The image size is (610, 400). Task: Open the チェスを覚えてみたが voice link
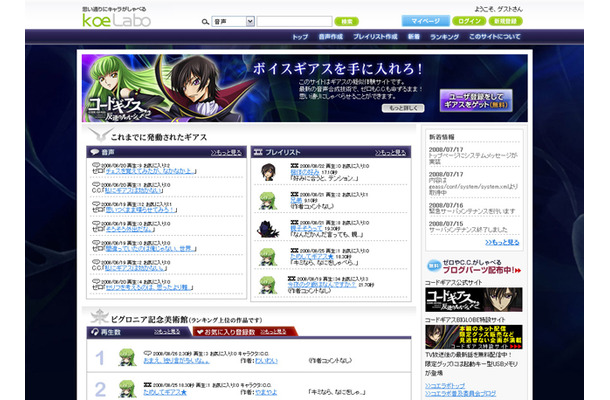(150, 171)
